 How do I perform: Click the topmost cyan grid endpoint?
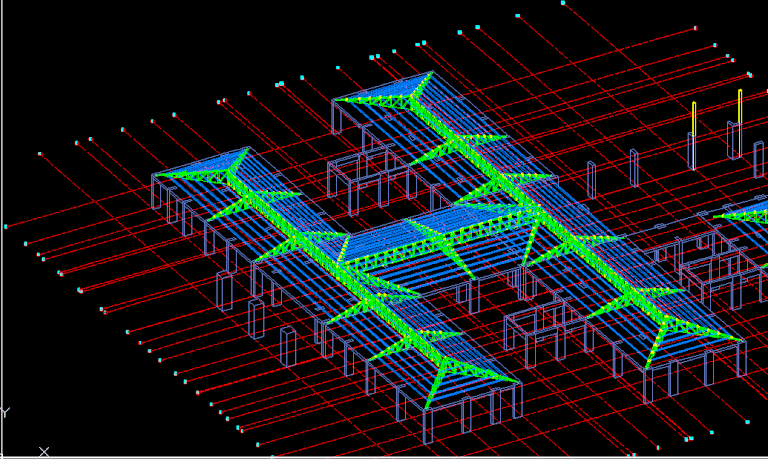click(563, 3)
